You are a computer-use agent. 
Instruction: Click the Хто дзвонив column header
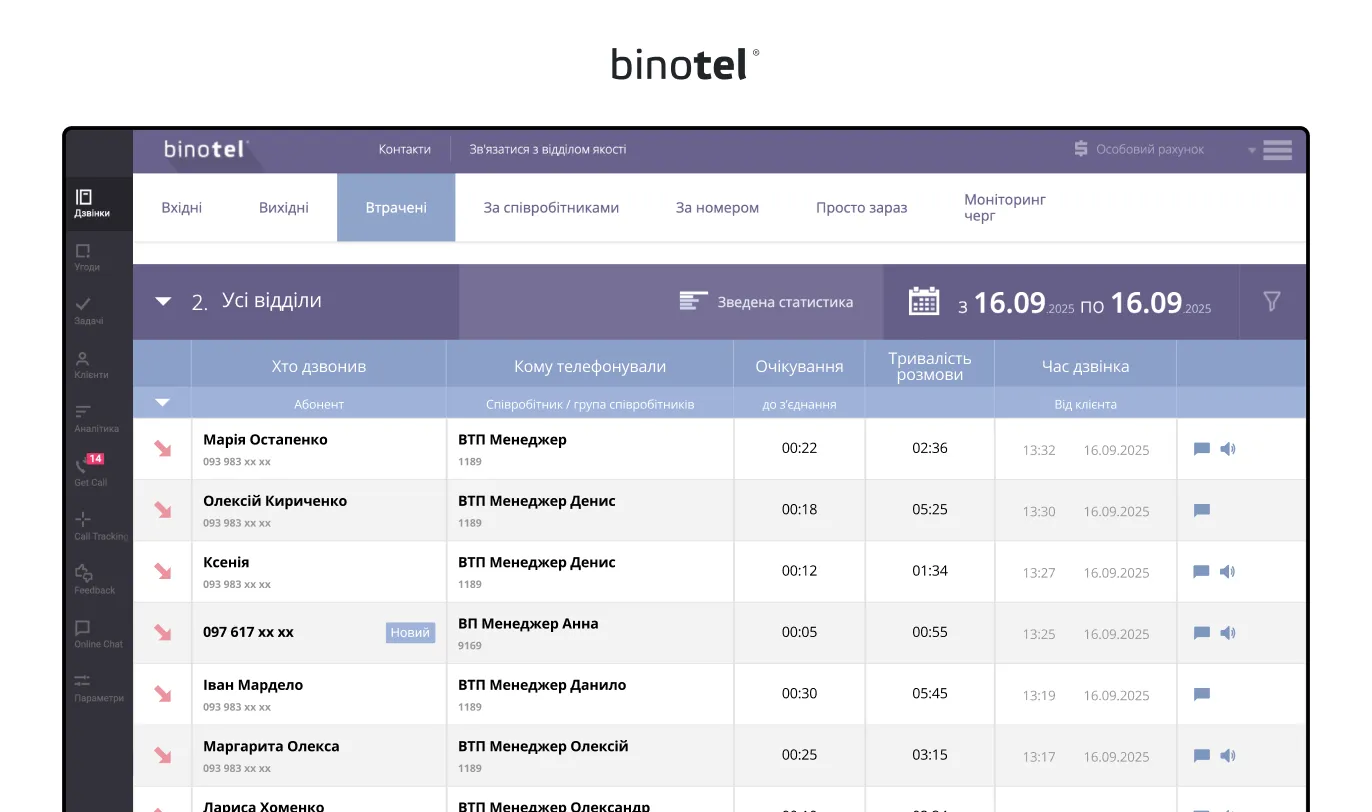(319, 366)
